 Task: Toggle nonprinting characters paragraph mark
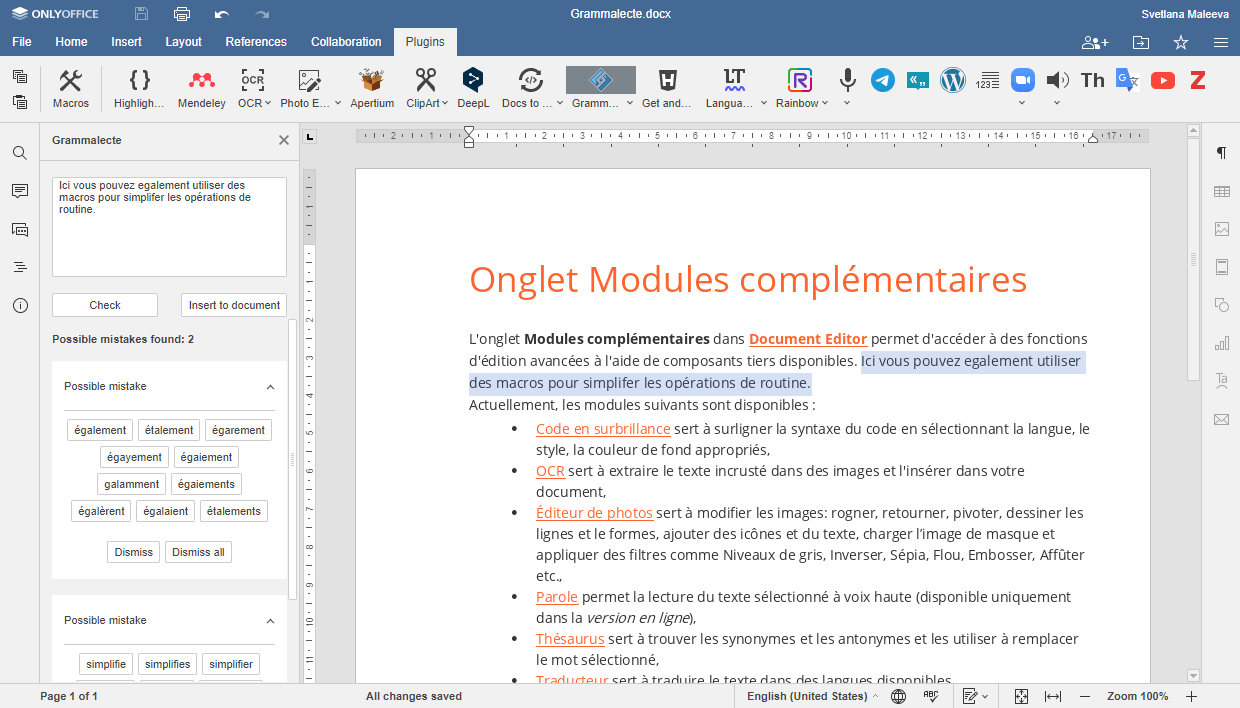[x=1221, y=153]
